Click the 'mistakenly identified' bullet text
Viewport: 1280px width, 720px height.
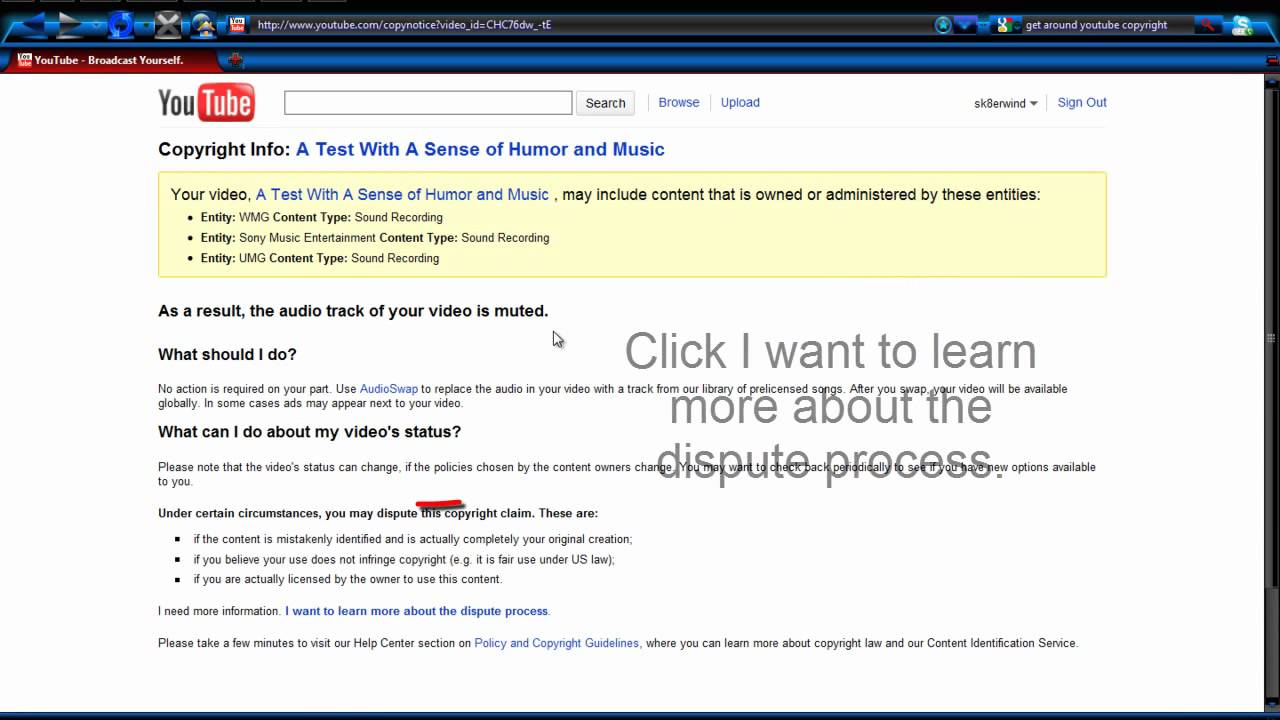click(413, 539)
